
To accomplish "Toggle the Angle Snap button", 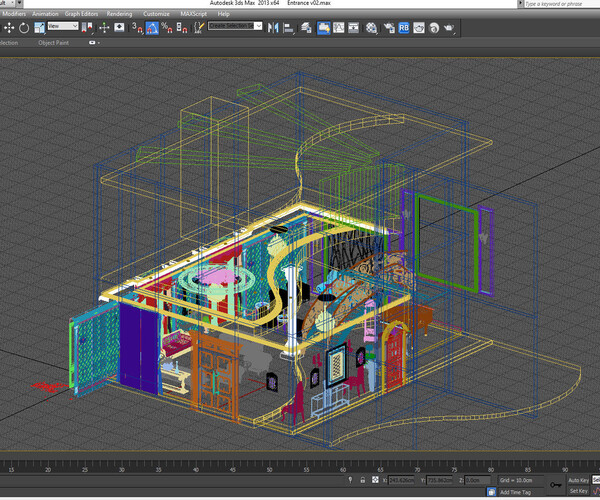I will click(152, 28).
